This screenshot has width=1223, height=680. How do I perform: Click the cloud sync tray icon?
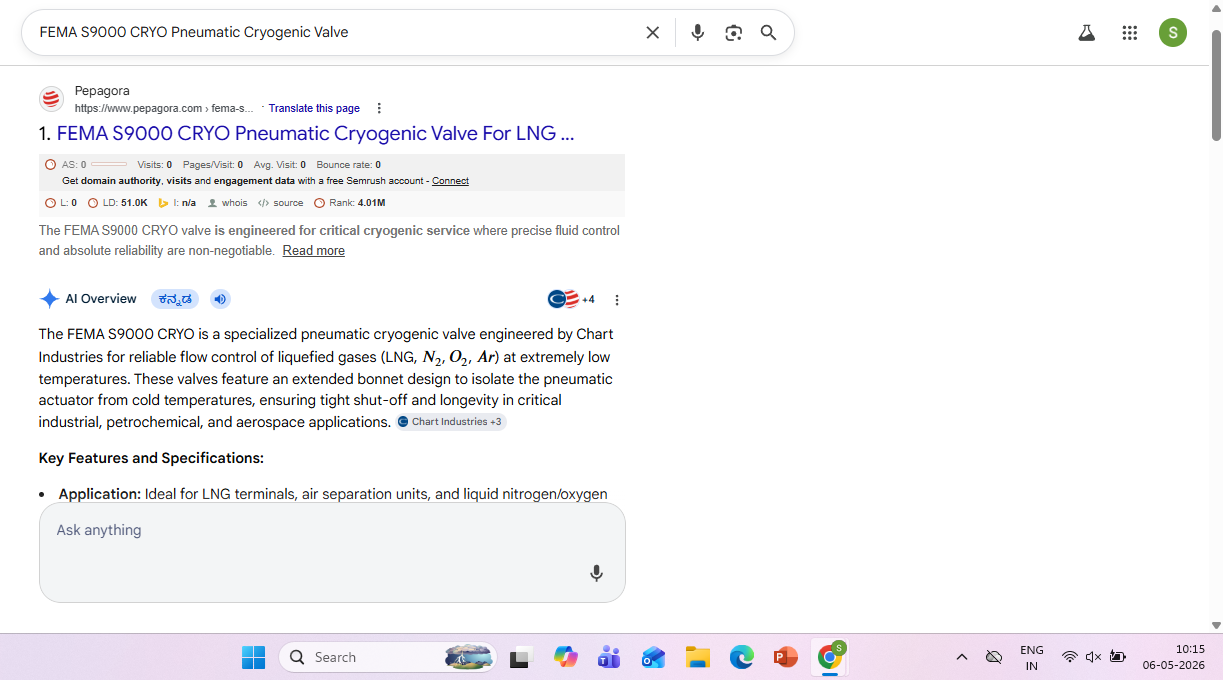(x=994, y=657)
